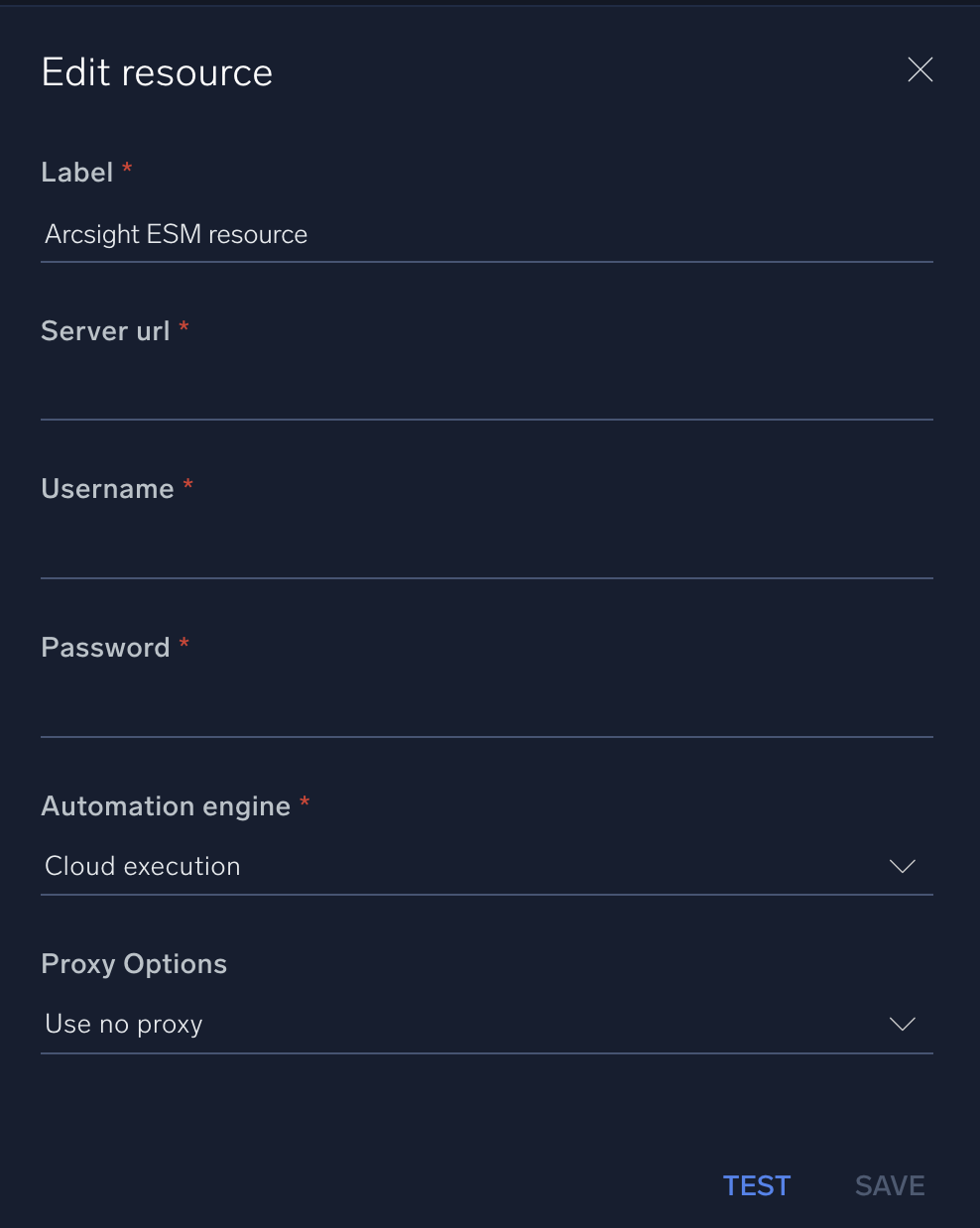
Task: Click the Username field label
Action: click(x=109, y=488)
